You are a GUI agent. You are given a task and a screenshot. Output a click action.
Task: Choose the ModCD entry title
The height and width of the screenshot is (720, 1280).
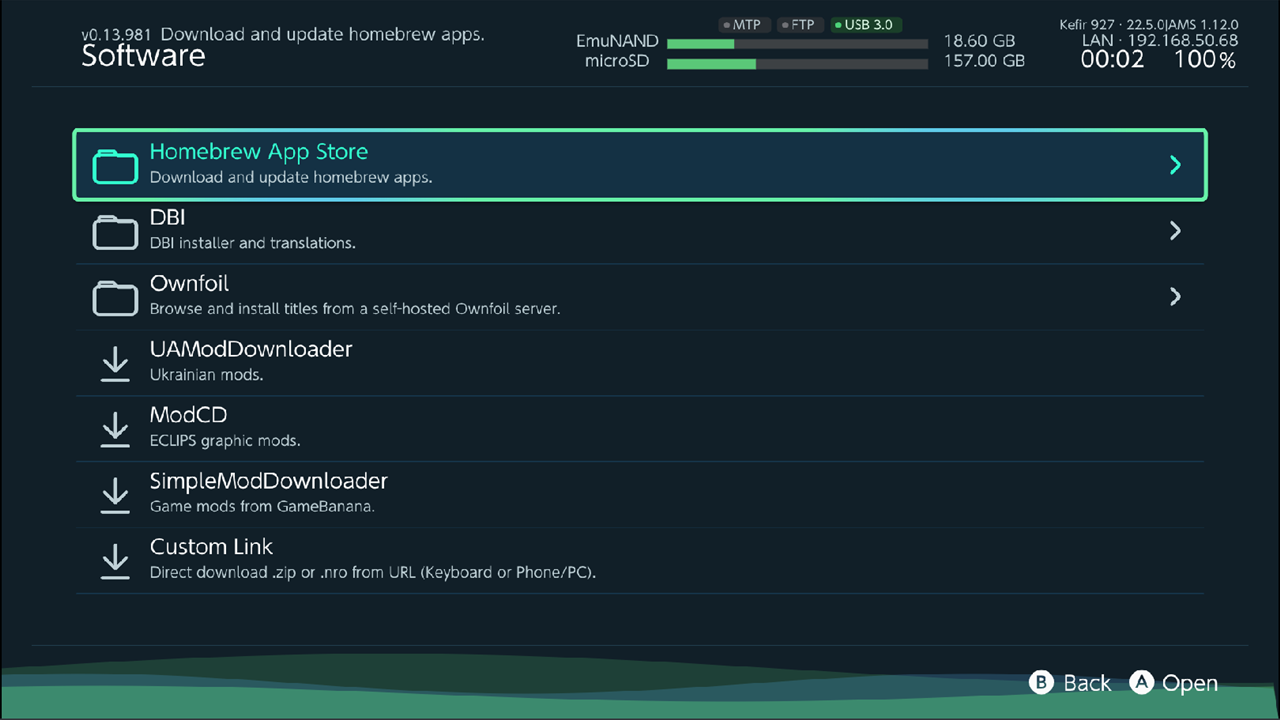pyautogui.click(x=189, y=416)
